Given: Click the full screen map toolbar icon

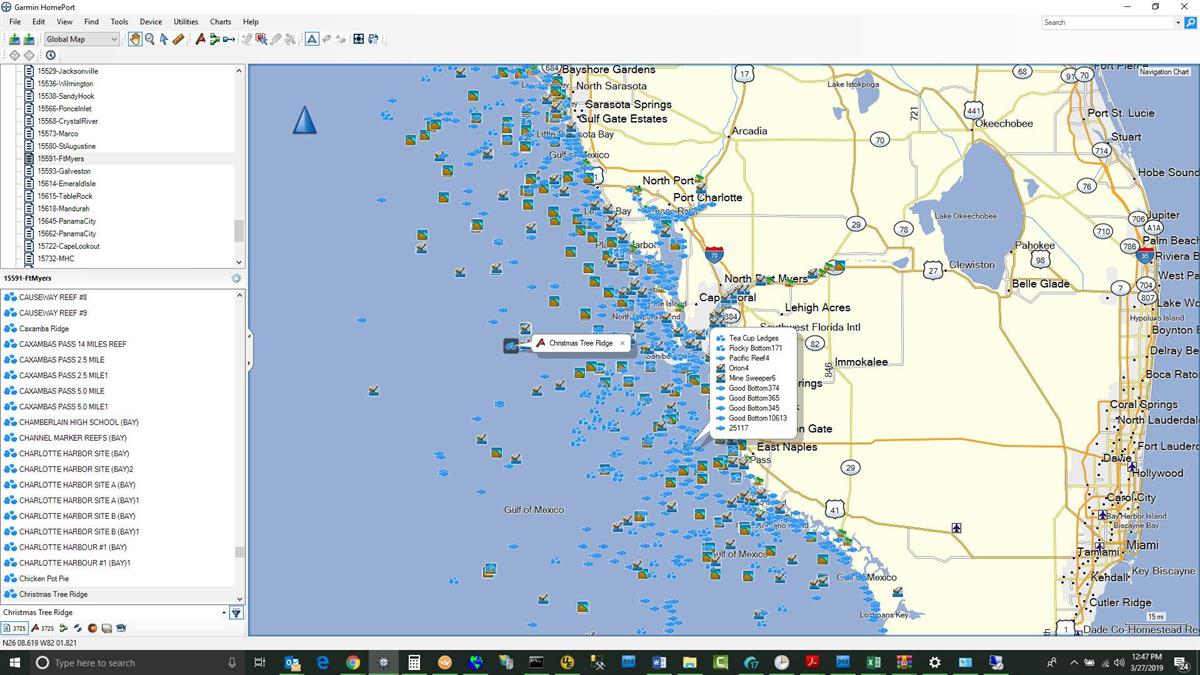Looking at the screenshot, I should pos(358,39).
